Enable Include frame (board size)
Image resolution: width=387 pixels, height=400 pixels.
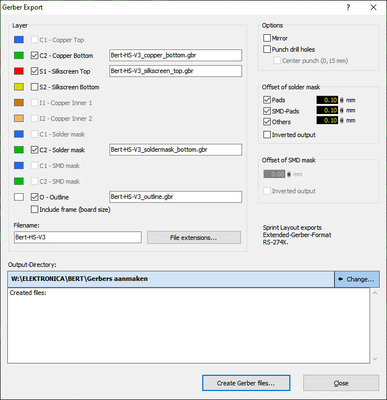coord(34,209)
